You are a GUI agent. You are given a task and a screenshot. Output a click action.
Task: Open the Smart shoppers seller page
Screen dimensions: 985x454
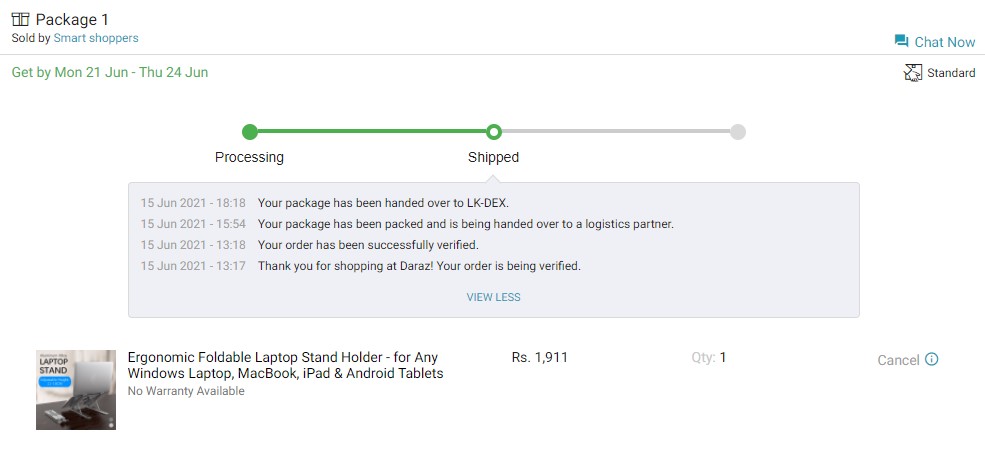pos(96,38)
